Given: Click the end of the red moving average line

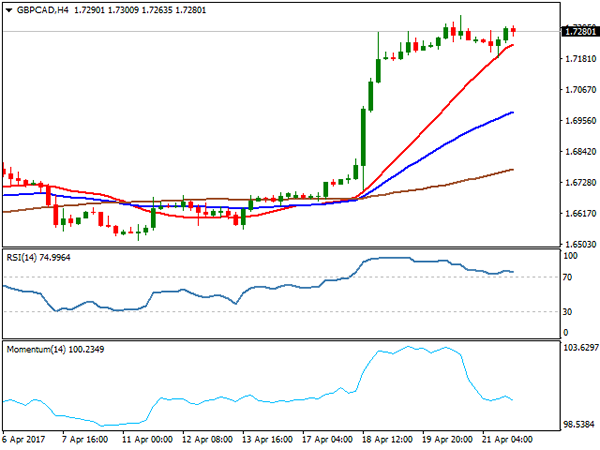Looking at the screenshot, I should coord(512,45).
